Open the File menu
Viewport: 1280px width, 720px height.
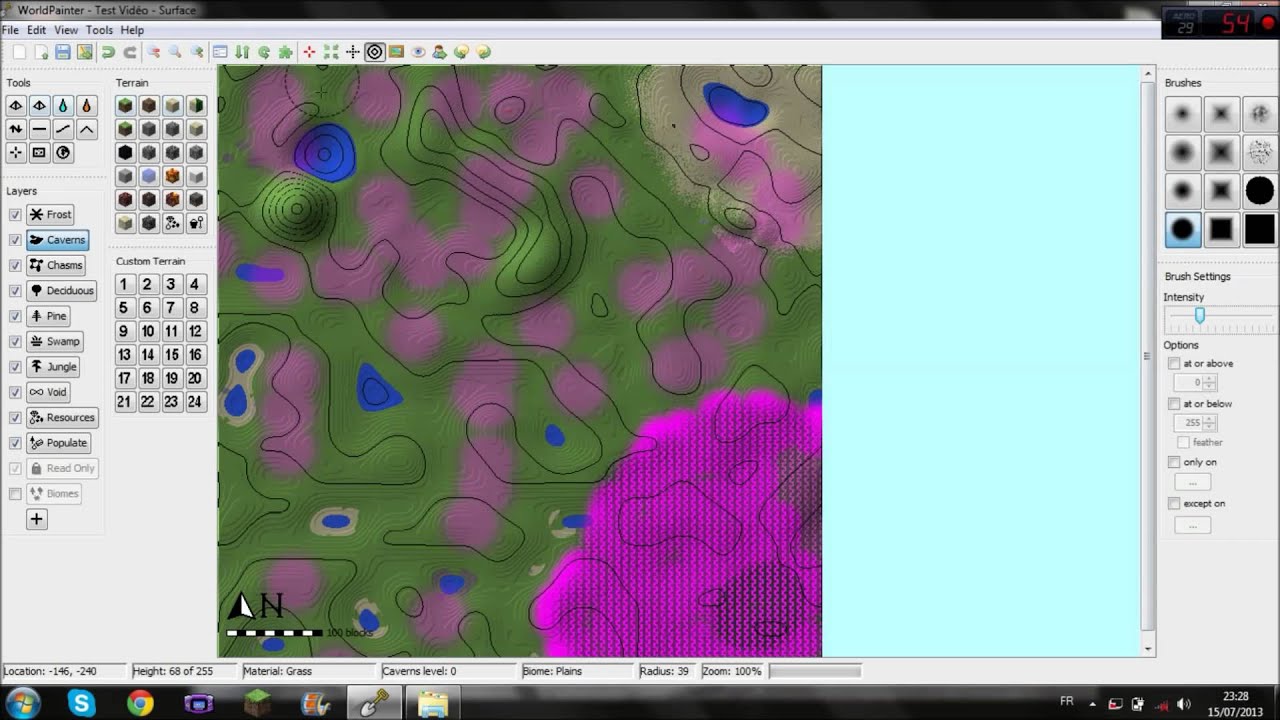pos(10,30)
